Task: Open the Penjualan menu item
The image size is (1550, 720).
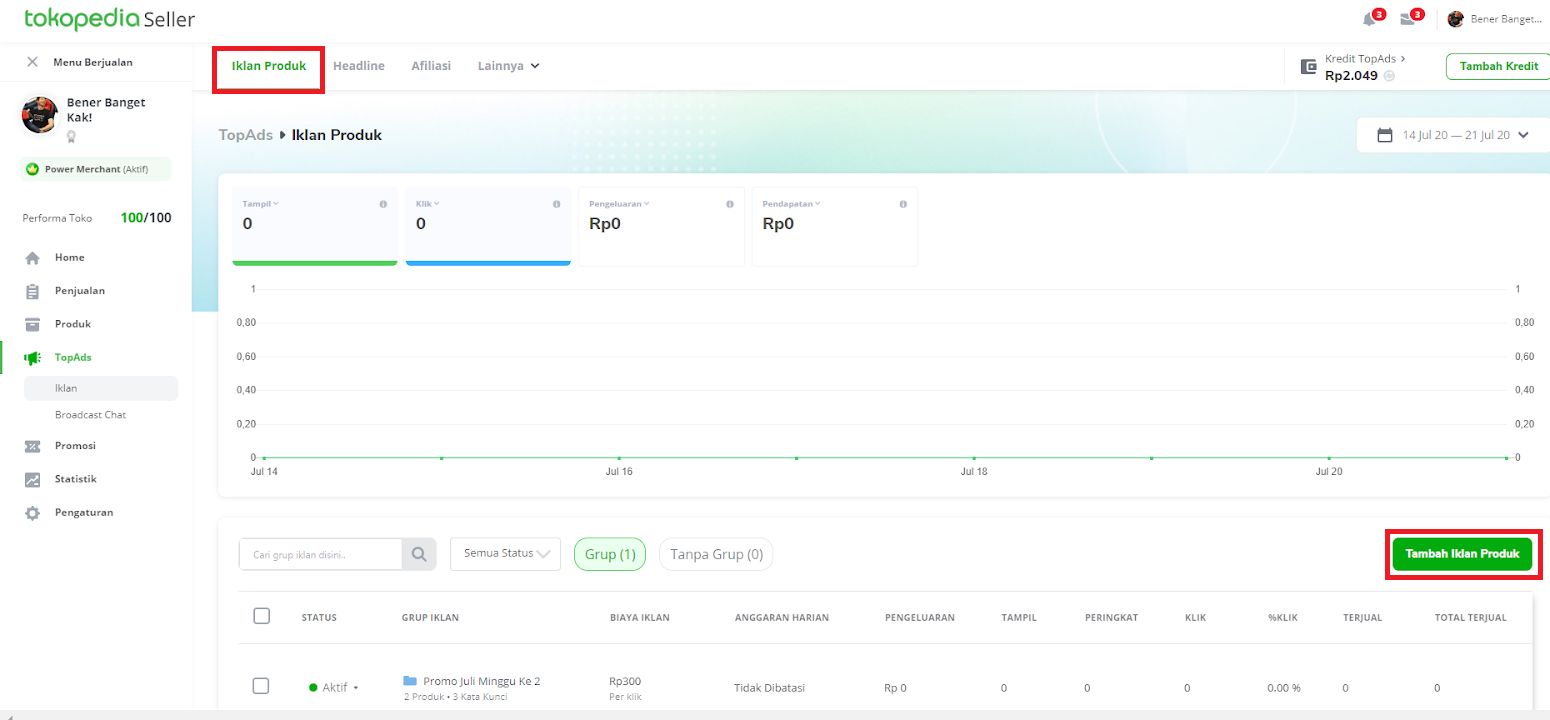Action: click(x=80, y=291)
